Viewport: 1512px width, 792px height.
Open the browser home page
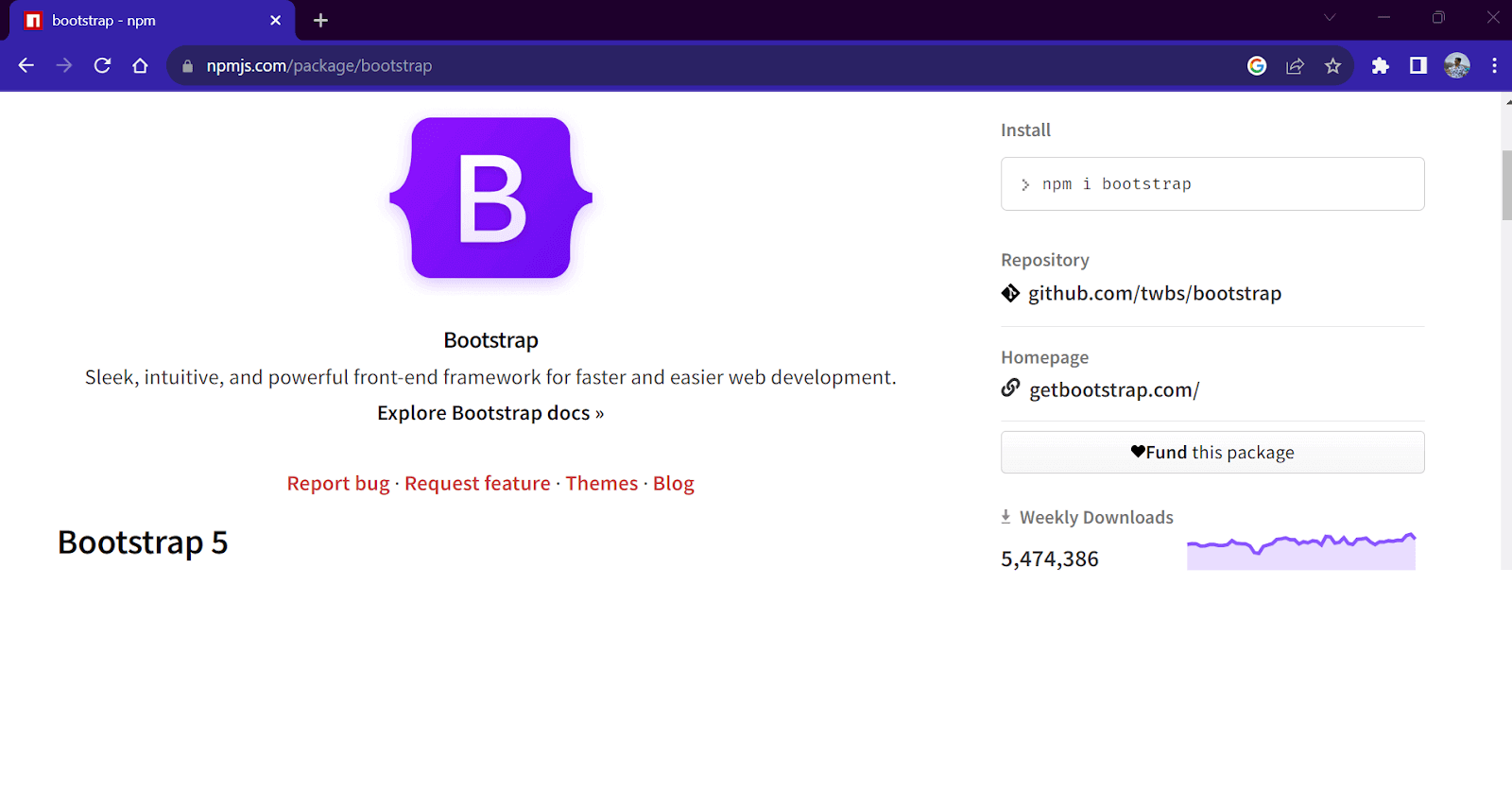pos(140,65)
